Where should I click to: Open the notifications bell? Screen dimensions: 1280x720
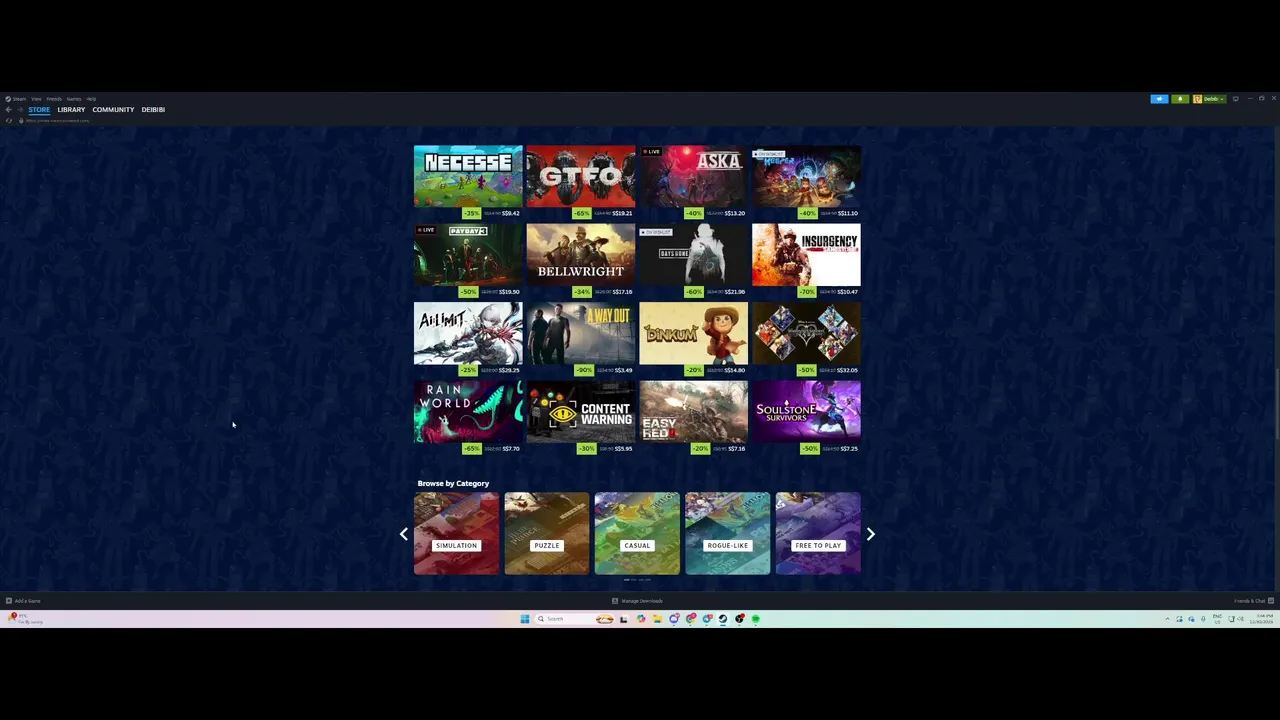(1180, 99)
